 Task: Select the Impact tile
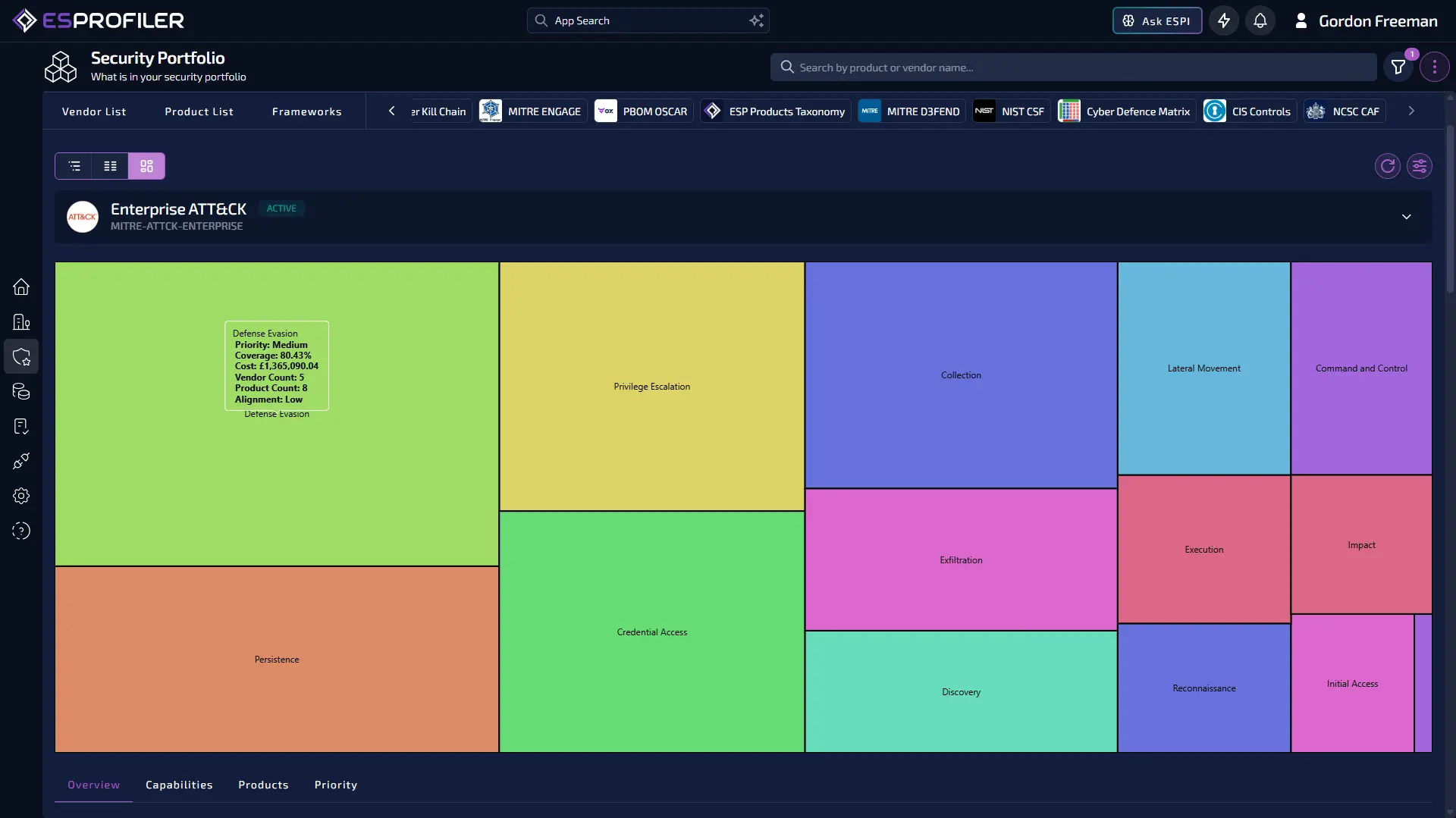click(1361, 545)
